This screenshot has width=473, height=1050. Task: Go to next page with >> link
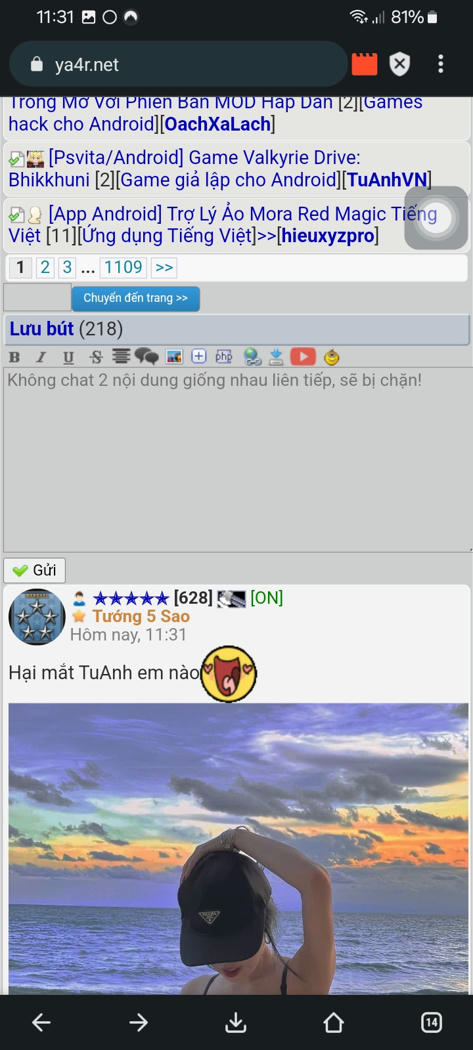click(163, 268)
